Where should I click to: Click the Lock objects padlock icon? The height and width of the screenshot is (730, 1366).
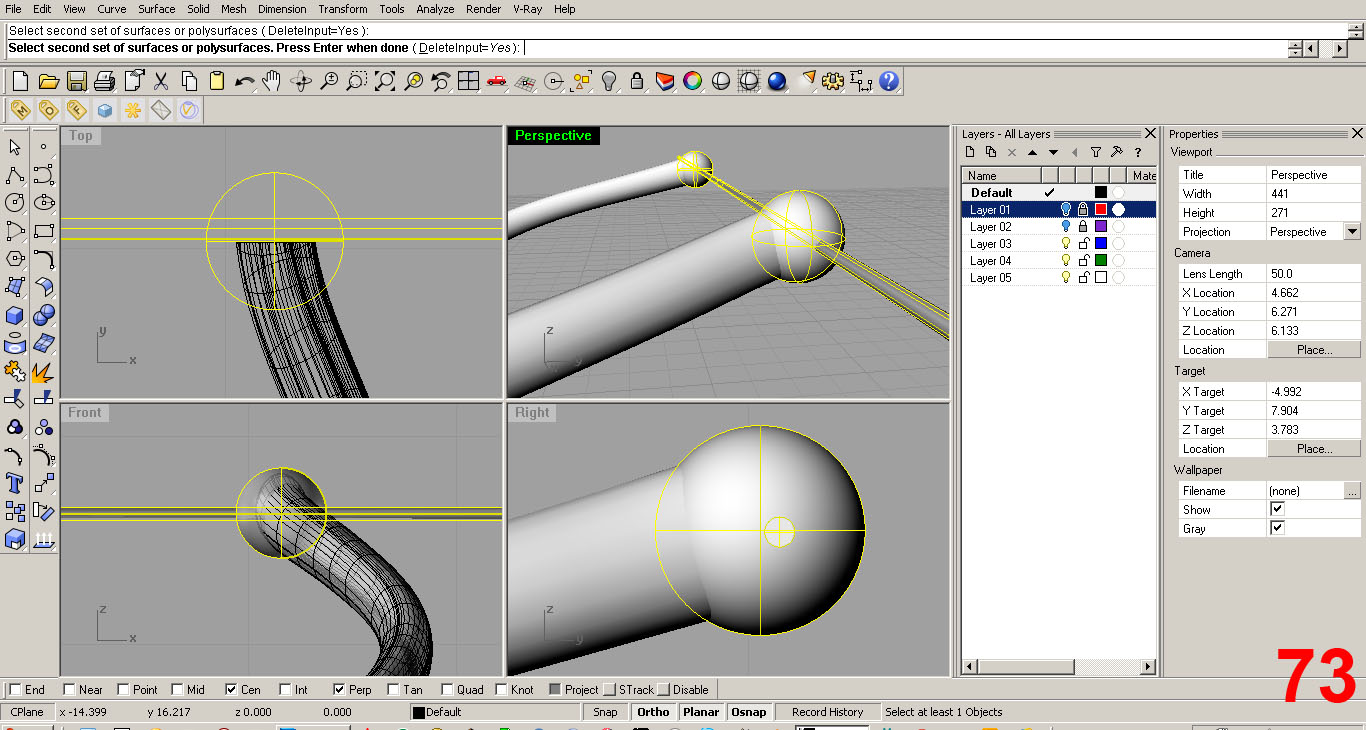636,81
